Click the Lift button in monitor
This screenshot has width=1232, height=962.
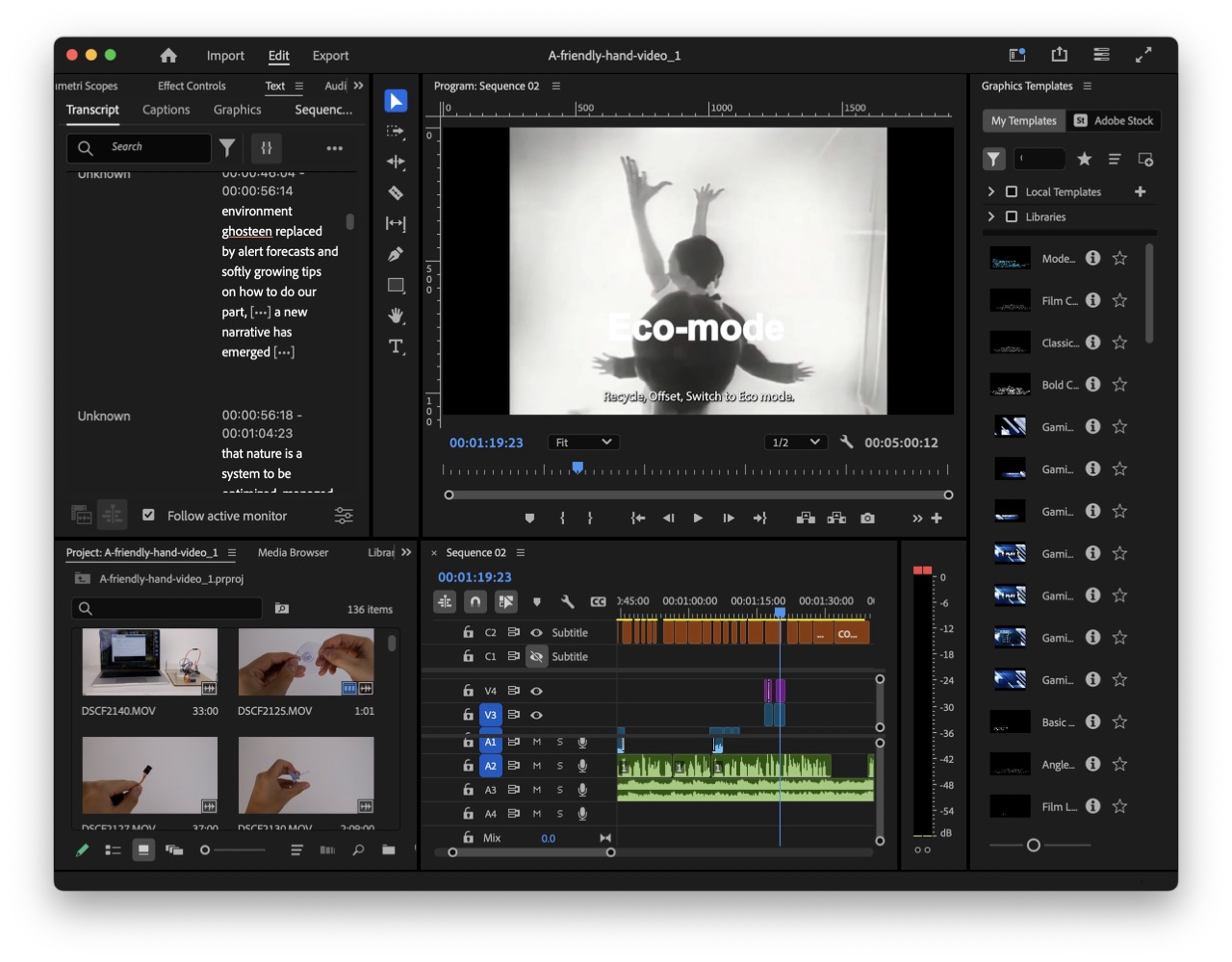click(806, 519)
